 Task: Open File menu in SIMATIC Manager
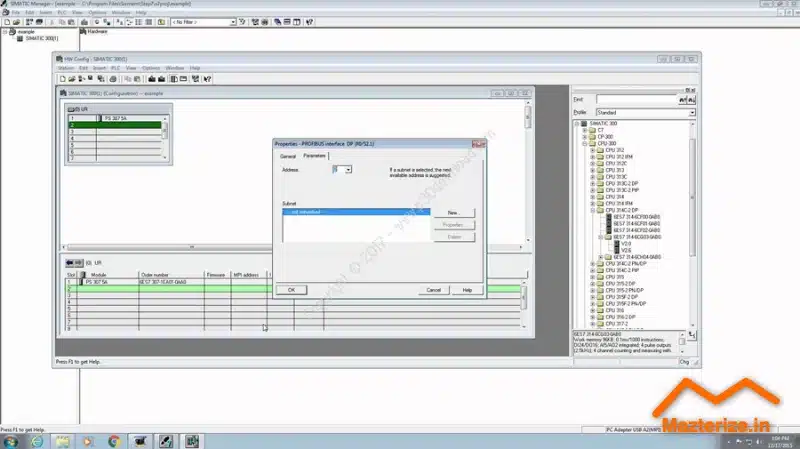click(x=16, y=12)
